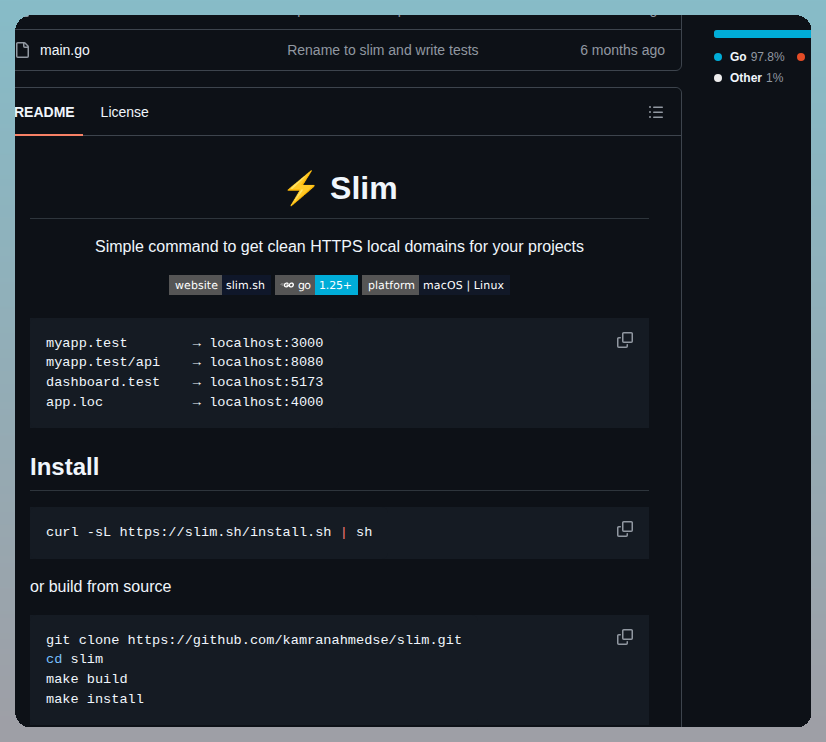Click the blue Go language bar

(x=762, y=34)
